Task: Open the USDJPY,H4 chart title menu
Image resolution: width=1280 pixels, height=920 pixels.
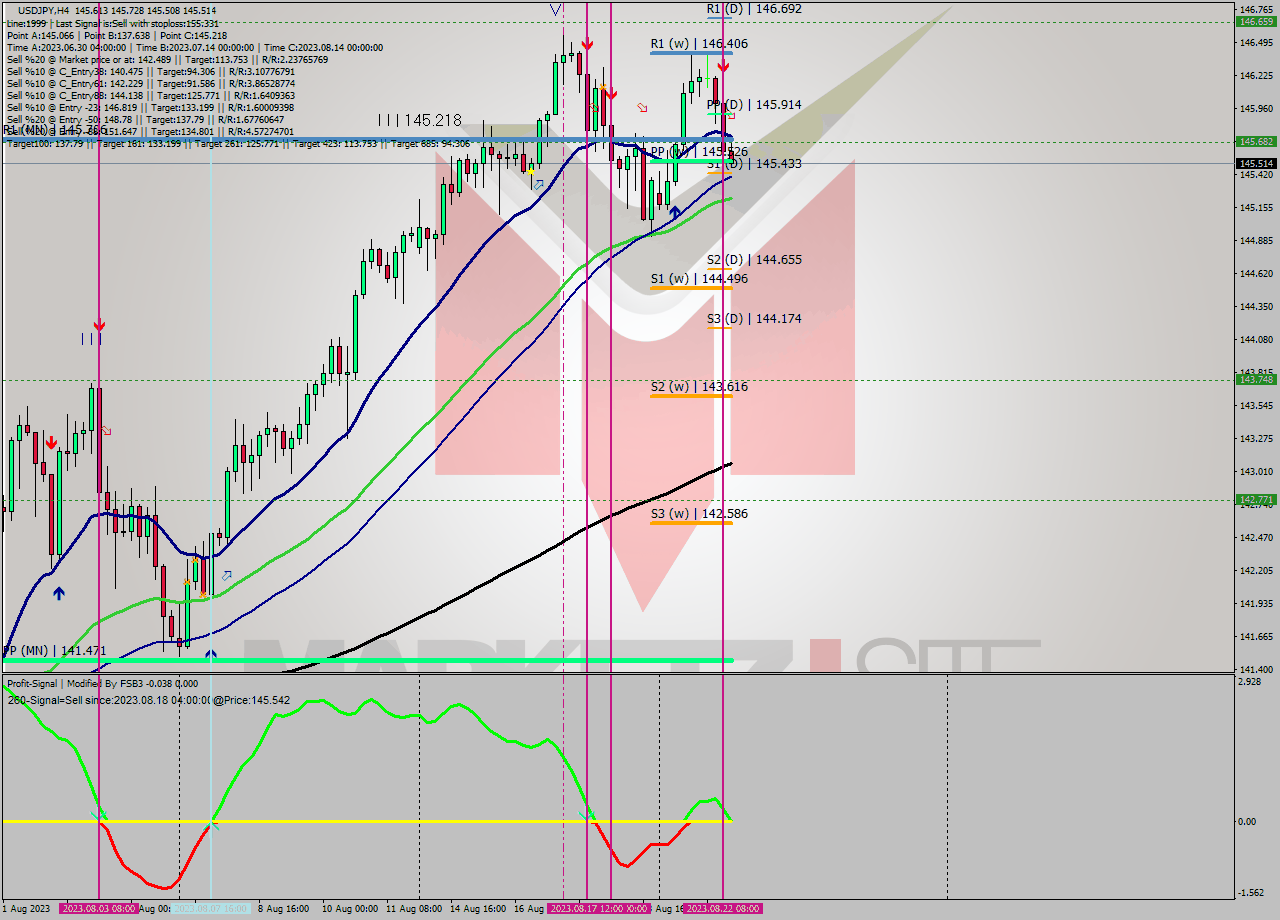Action: [60, 8]
